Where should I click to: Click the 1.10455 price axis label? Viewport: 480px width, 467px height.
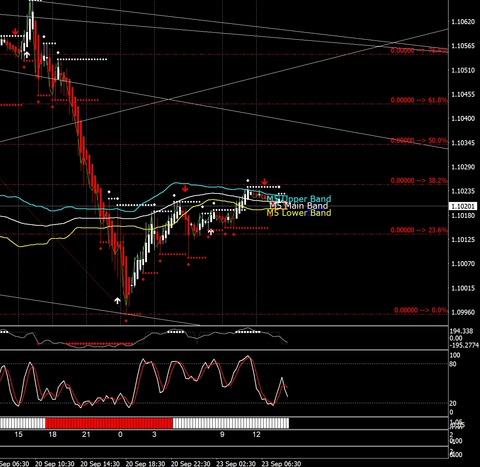pos(463,94)
